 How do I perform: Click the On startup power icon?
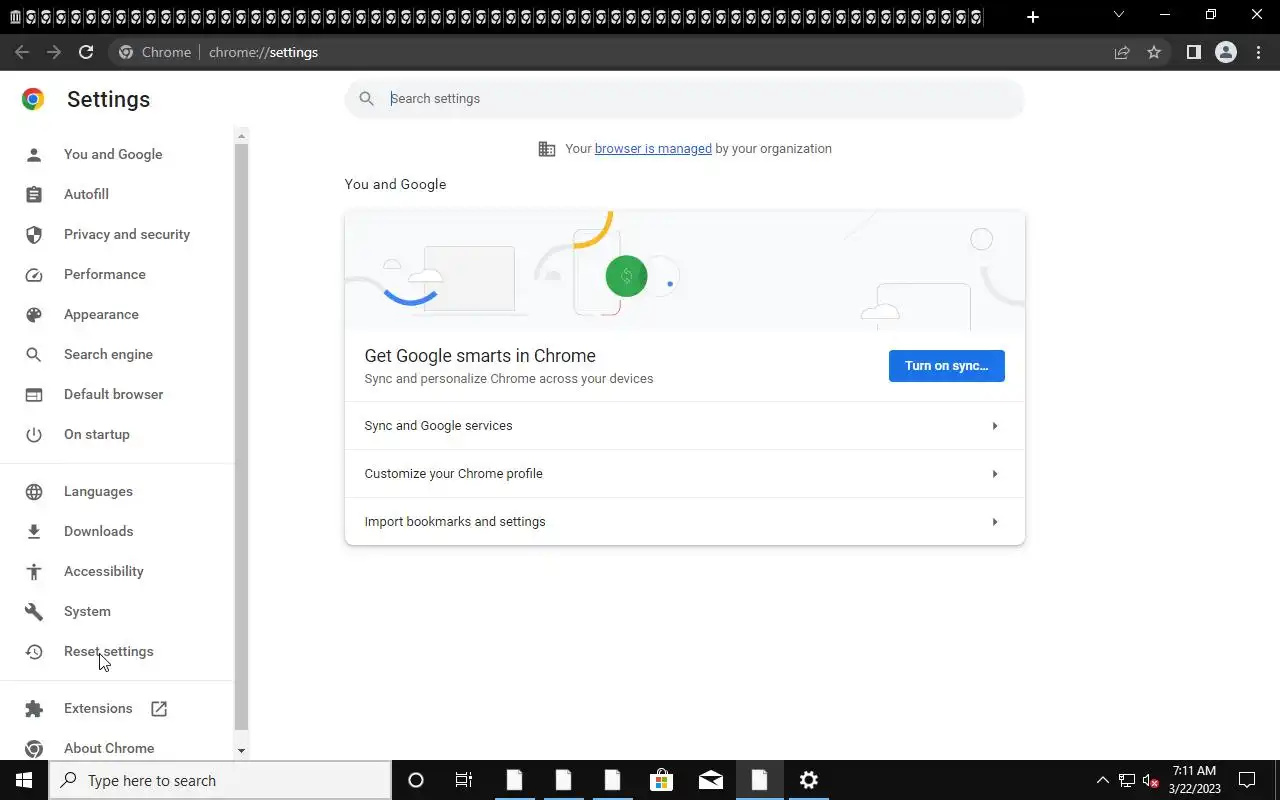(34, 434)
